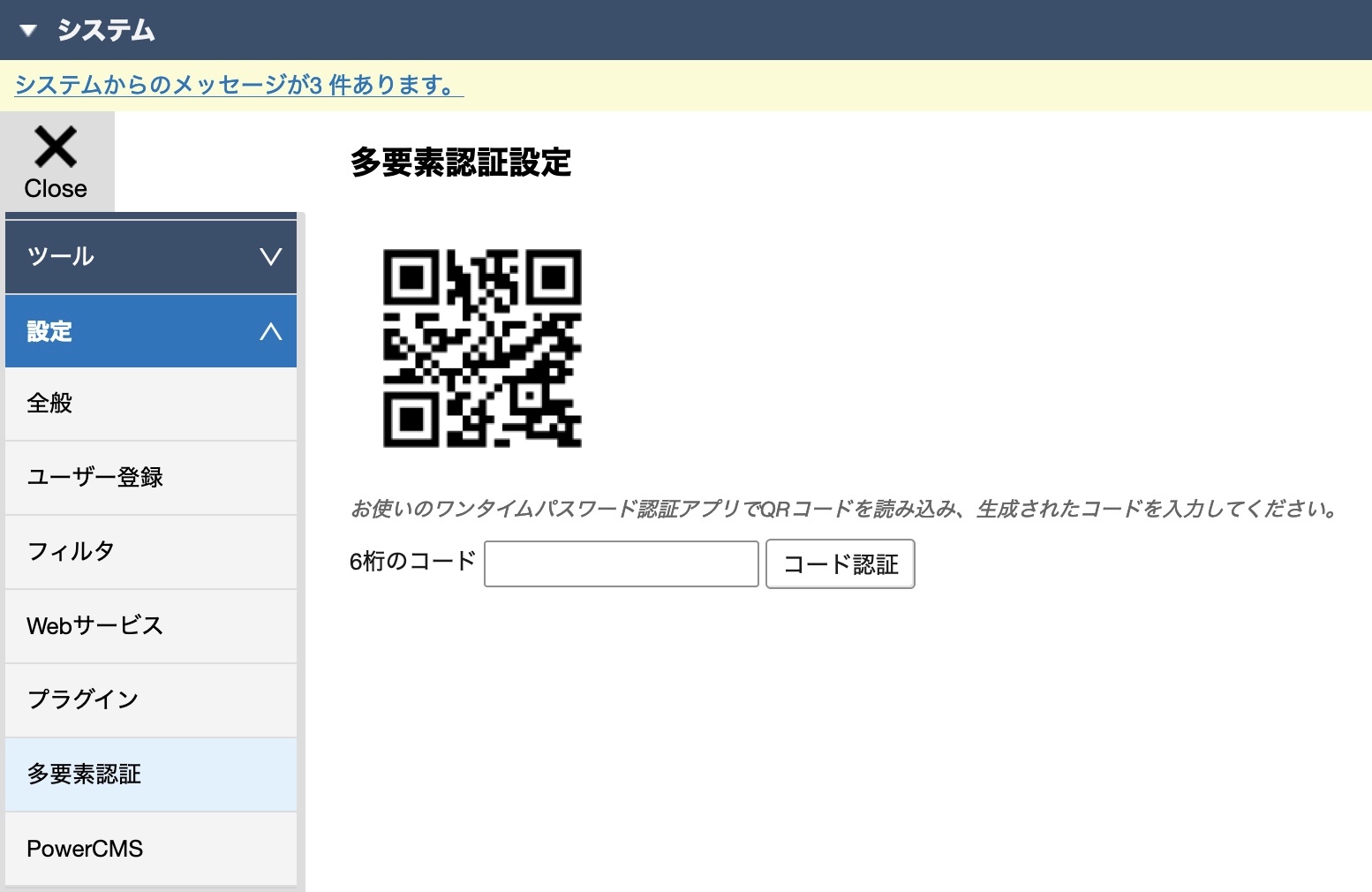1372x892 pixels.
Task: Collapse the 設定 menu section
Action: (151, 331)
